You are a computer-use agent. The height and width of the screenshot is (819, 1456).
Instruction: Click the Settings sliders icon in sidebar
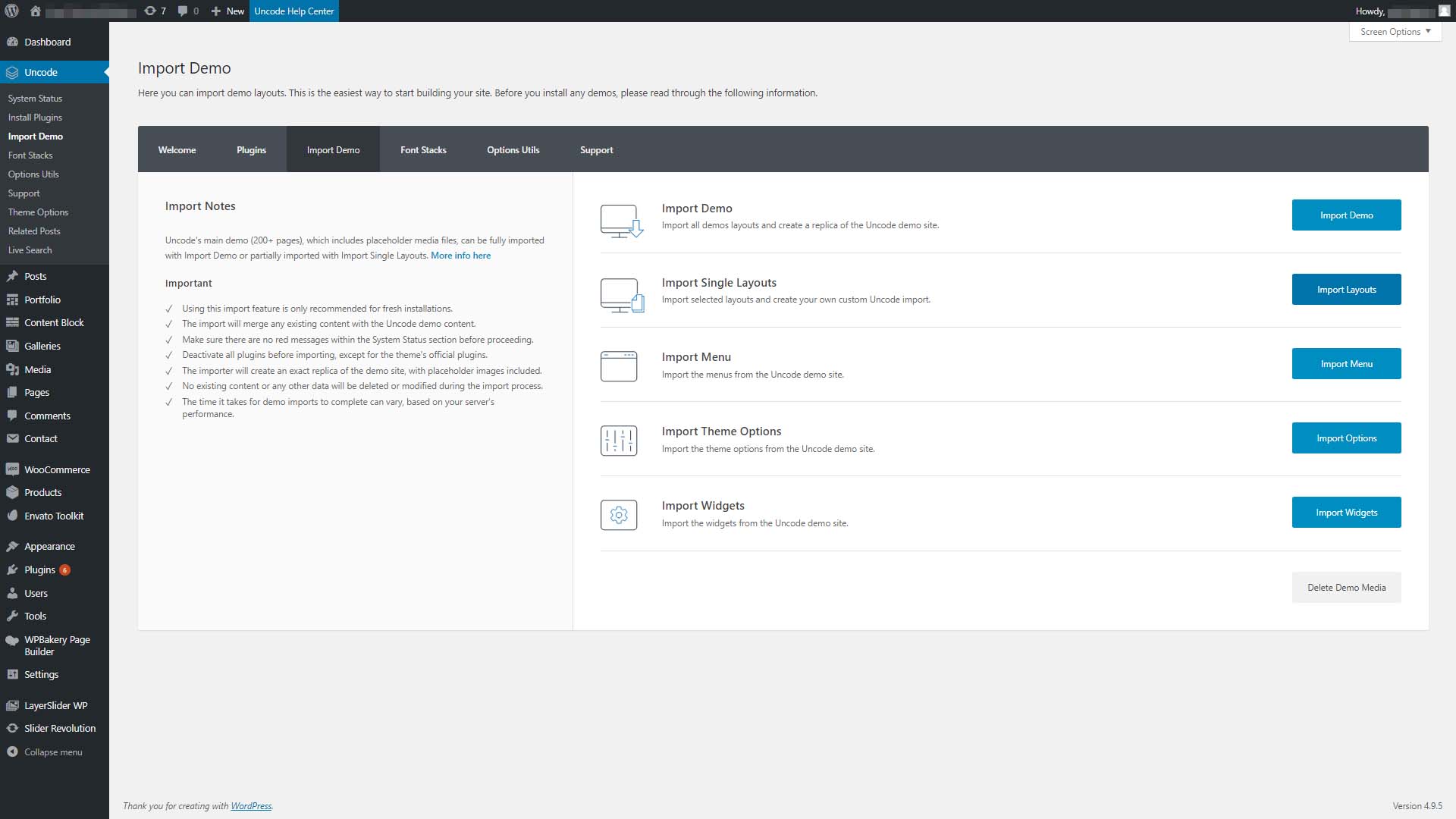click(12, 674)
